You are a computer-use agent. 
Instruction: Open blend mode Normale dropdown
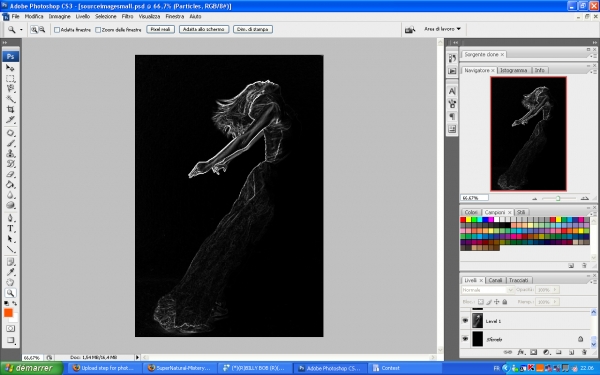487,290
